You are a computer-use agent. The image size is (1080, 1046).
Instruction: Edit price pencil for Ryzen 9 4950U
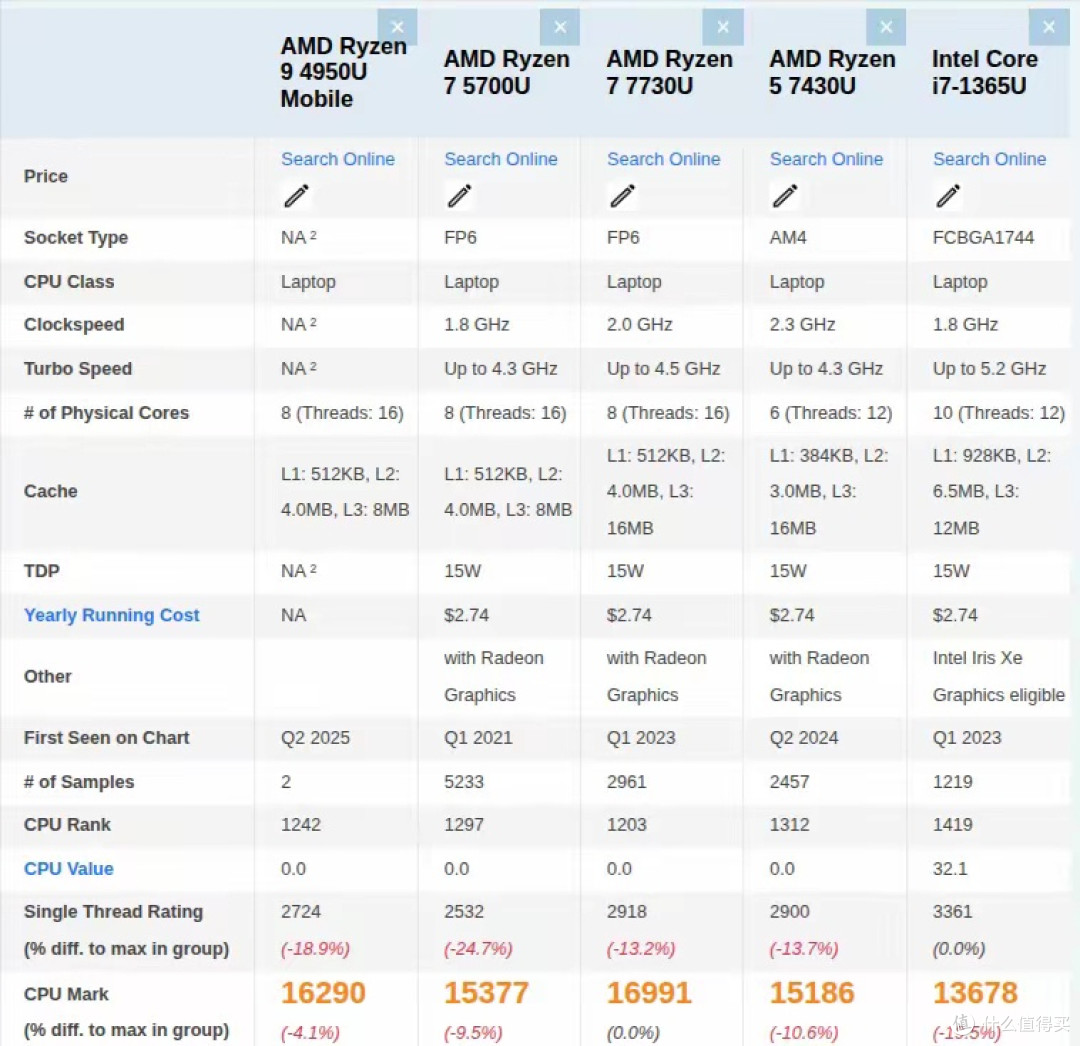[x=297, y=196]
